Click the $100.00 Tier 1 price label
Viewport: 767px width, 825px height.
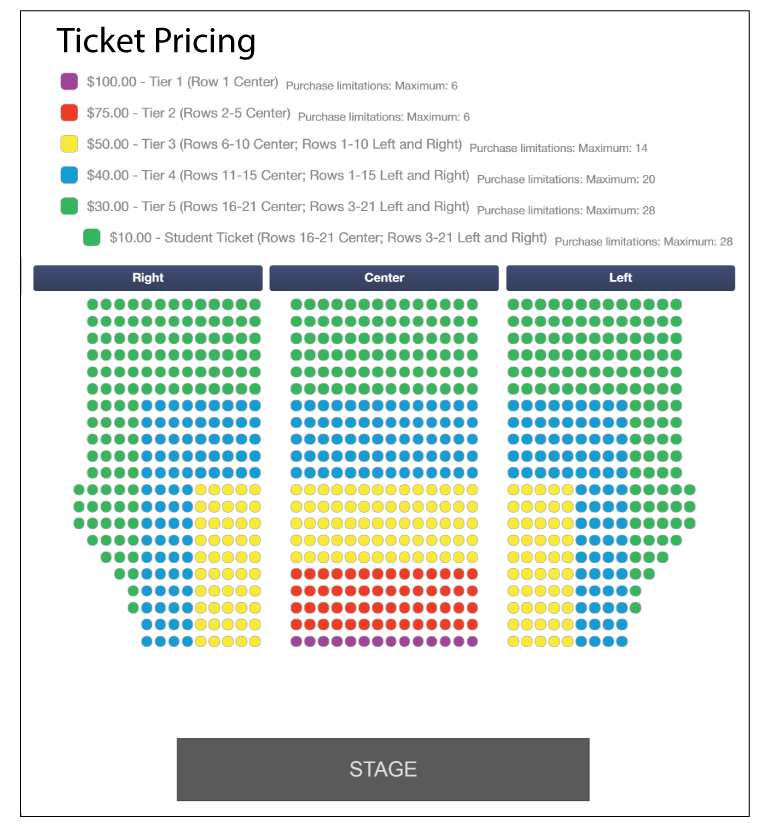pos(182,82)
